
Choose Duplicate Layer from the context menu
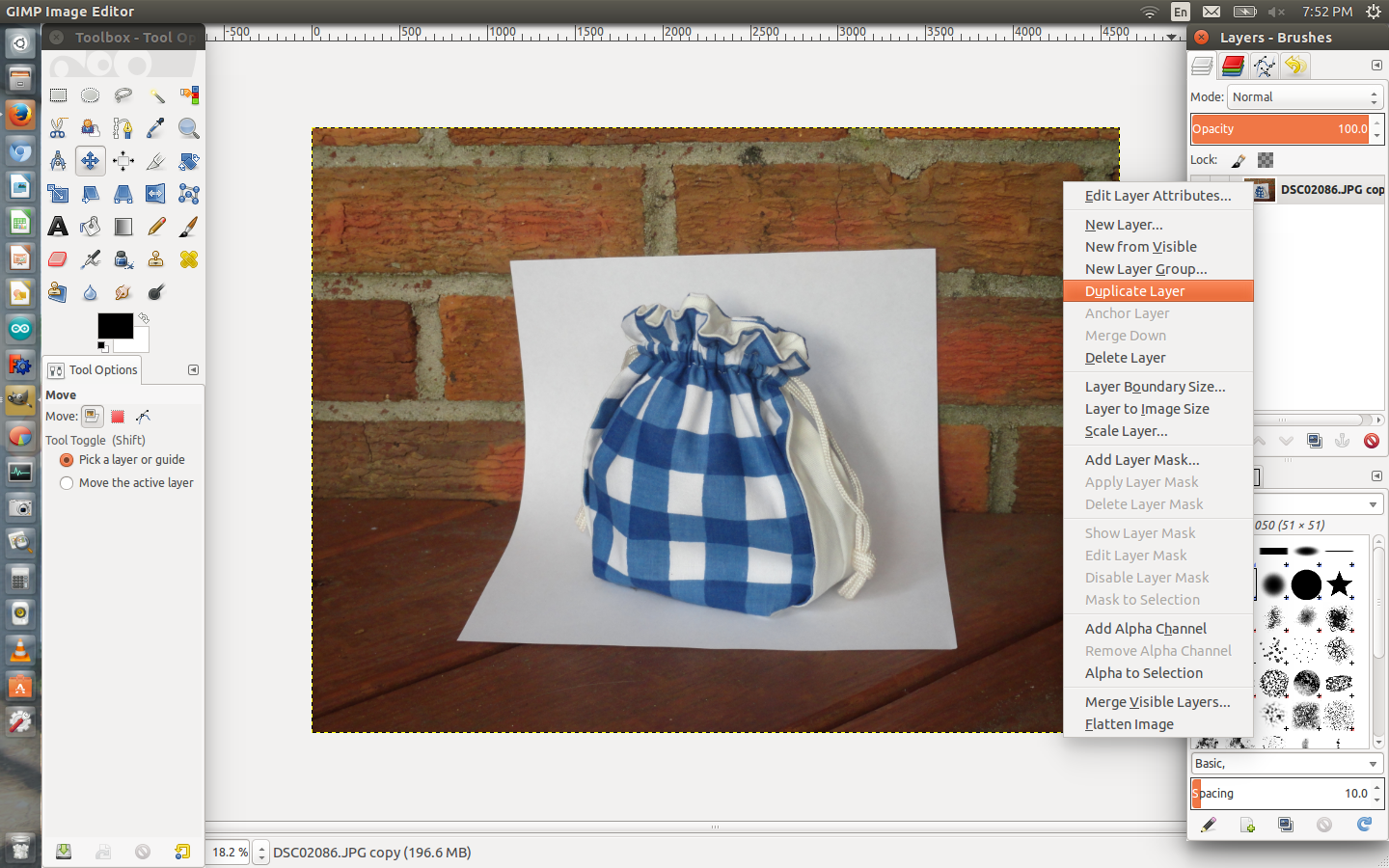tap(1157, 291)
